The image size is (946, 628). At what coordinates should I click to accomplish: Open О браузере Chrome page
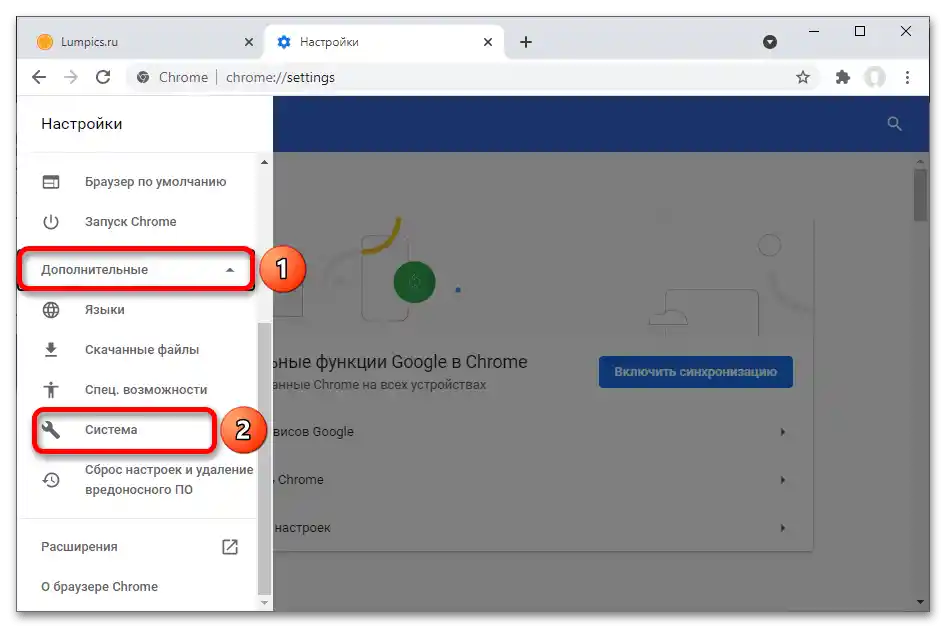138,586
